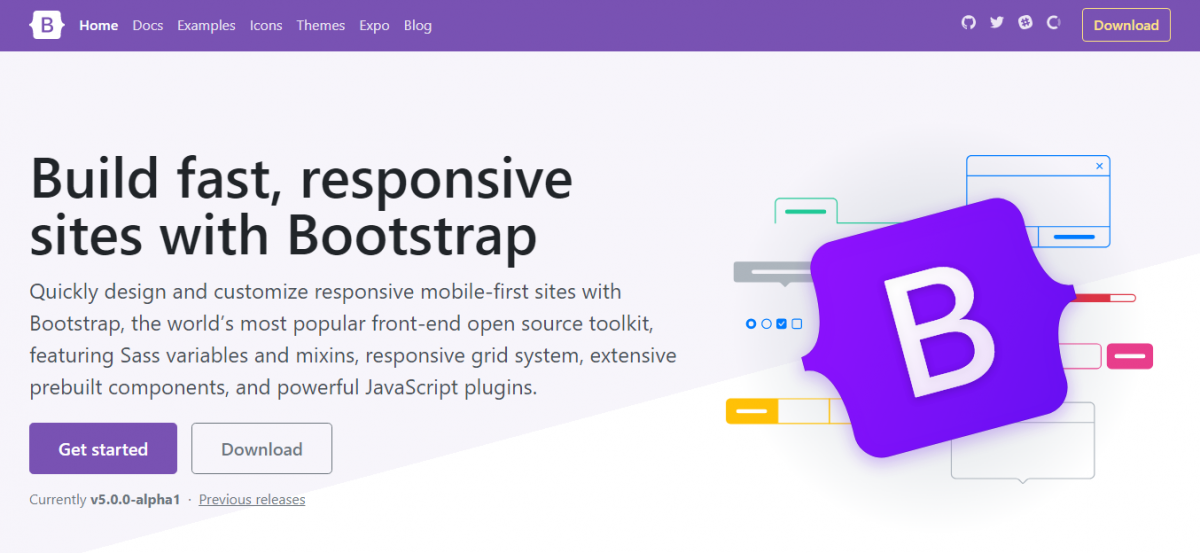Click the outlined Download button in hero
Screen dimensions: 1200x553
pos(262,449)
